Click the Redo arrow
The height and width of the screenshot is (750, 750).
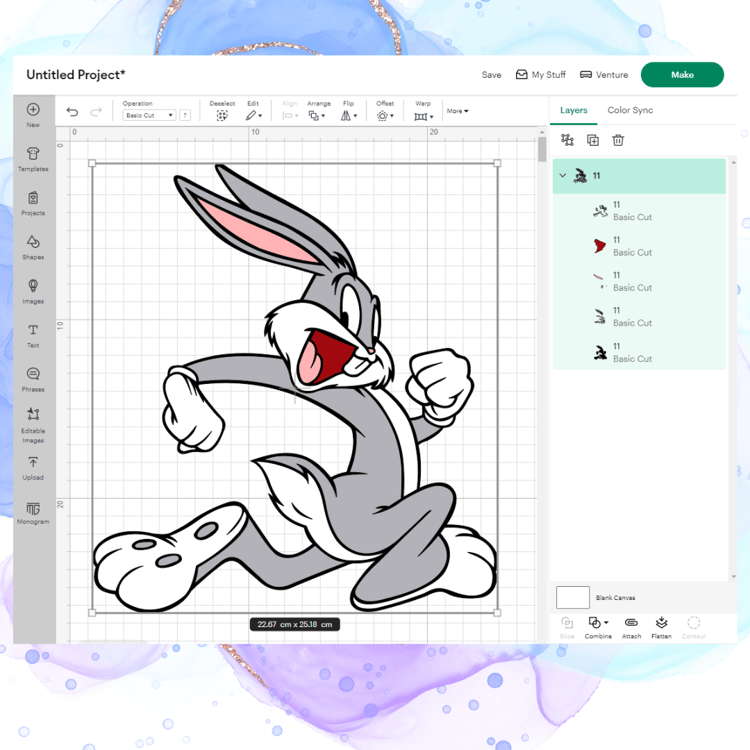(x=96, y=112)
